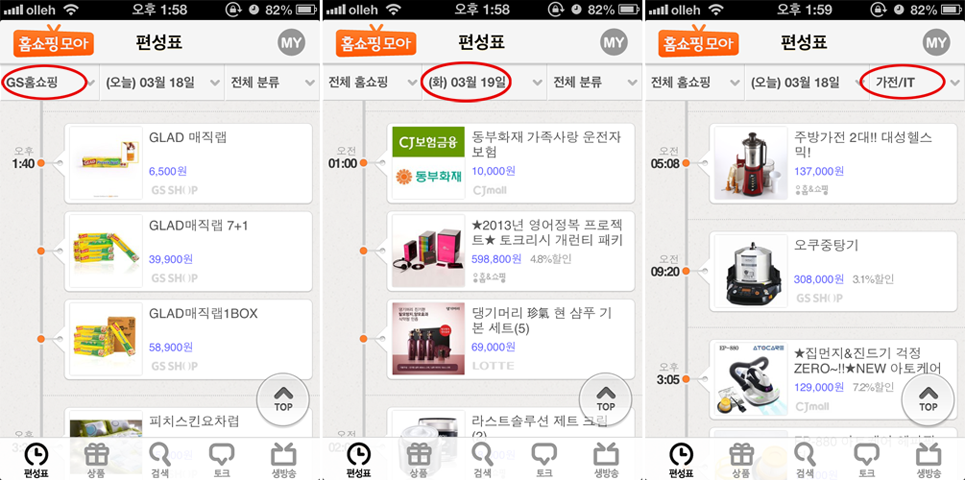Open 댕기머리 shampoo set thumbnail
Viewport: 965px width, 480px height.
point(428,339)
